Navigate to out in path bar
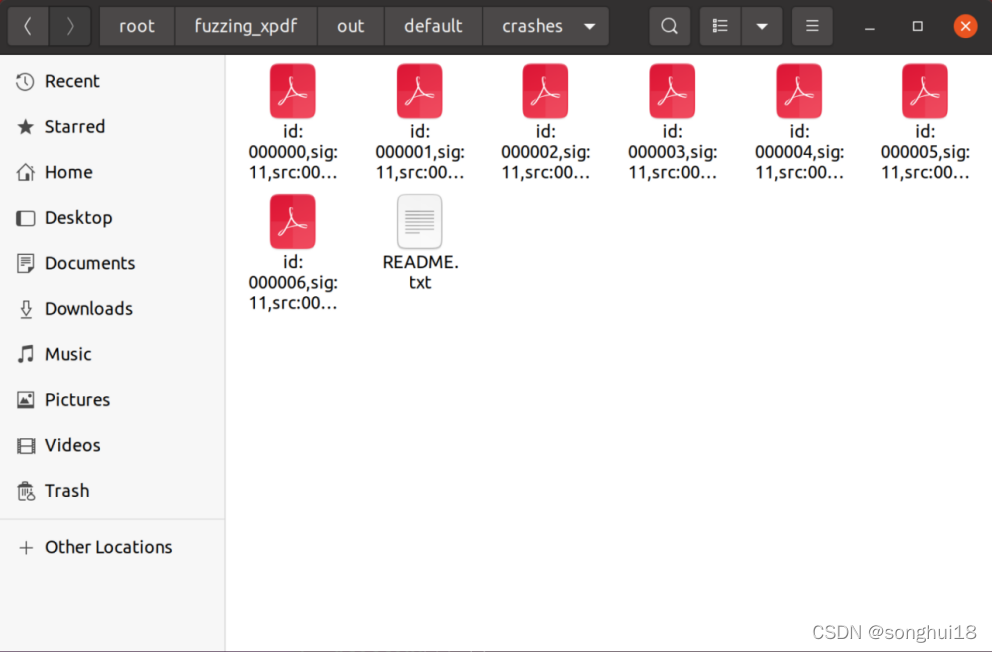992x652 pixels. [350, 26]
